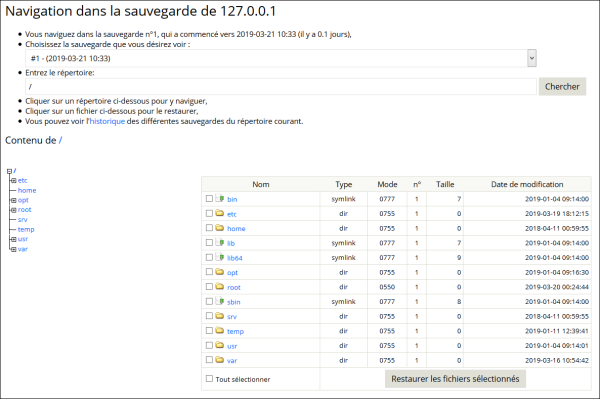Screen dimensions: 600x399
Task: Click the directory path input field
Action: pos(281,87)
